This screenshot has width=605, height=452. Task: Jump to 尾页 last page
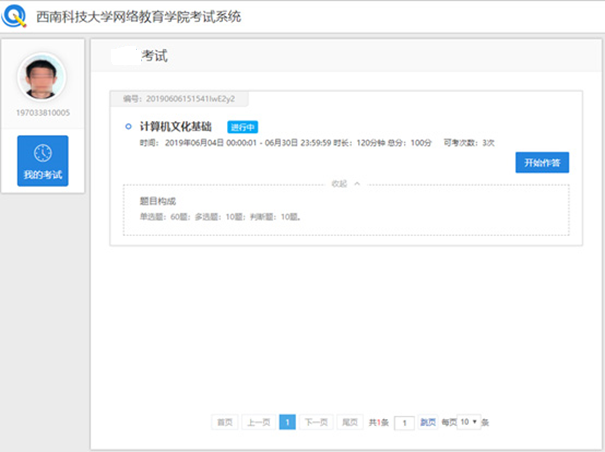[x=349, y=423]
